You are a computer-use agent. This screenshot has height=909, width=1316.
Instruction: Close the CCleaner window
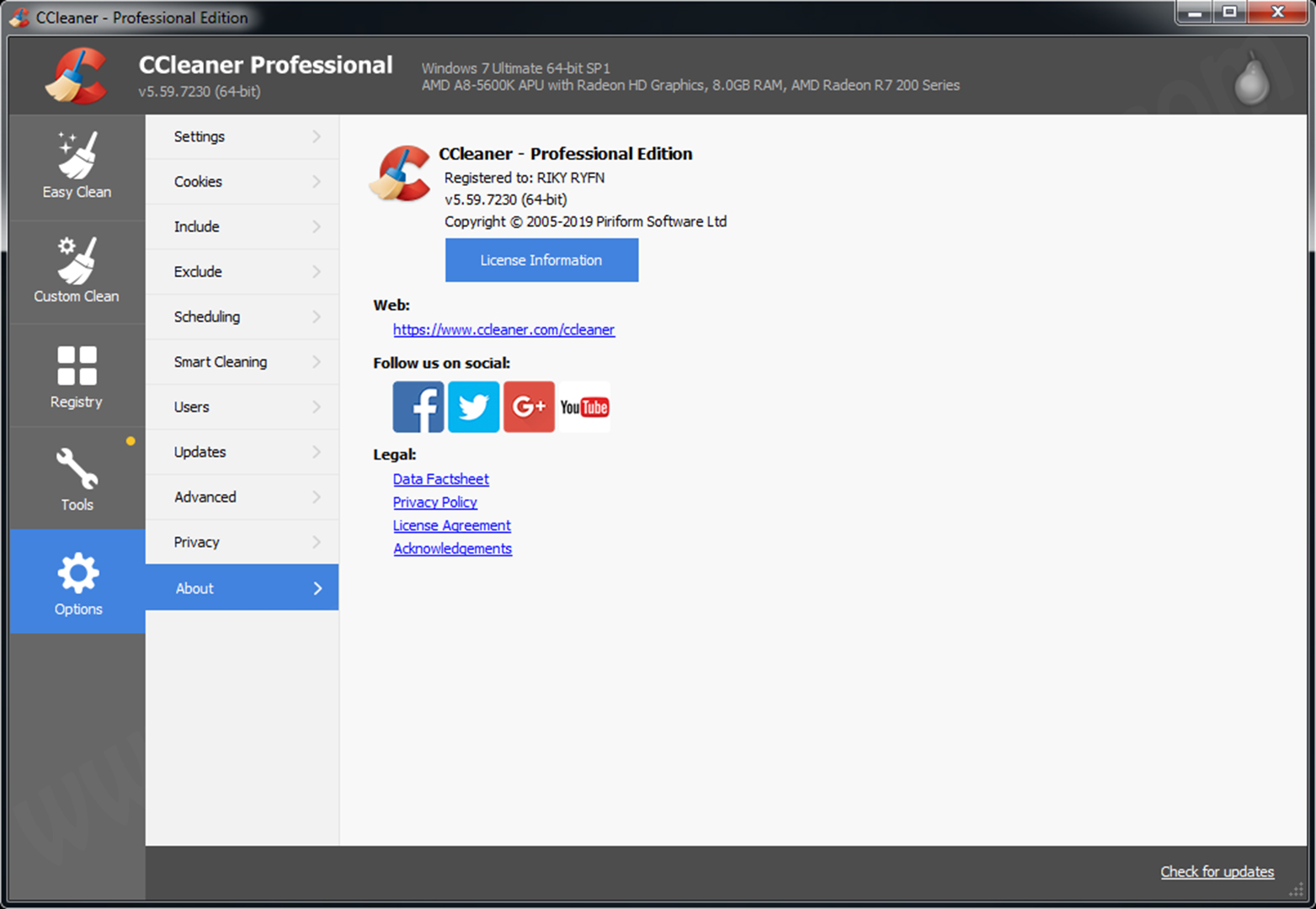pyautogui.click(x=1277, y=13)
